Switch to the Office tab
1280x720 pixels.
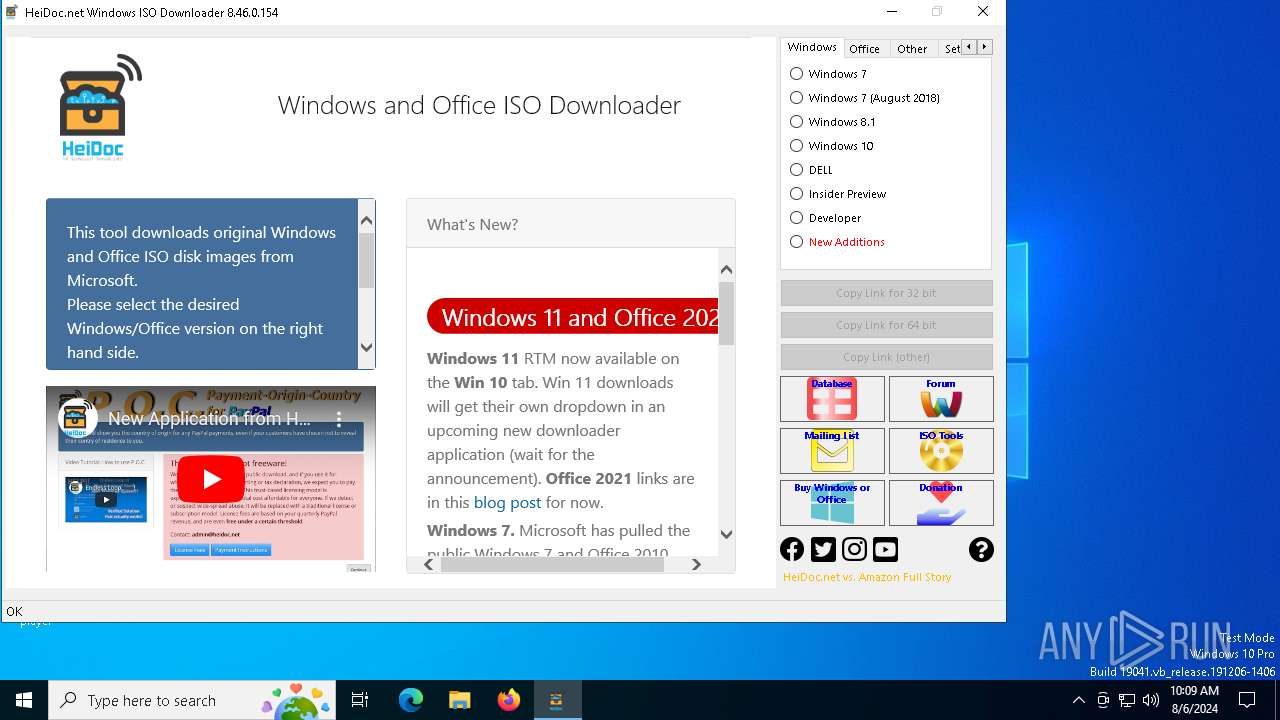click(865, 48)
